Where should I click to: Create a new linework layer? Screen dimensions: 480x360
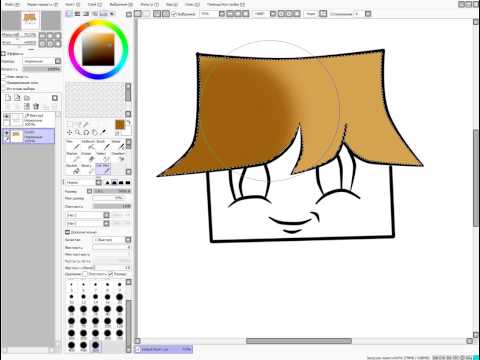point(18,98)
